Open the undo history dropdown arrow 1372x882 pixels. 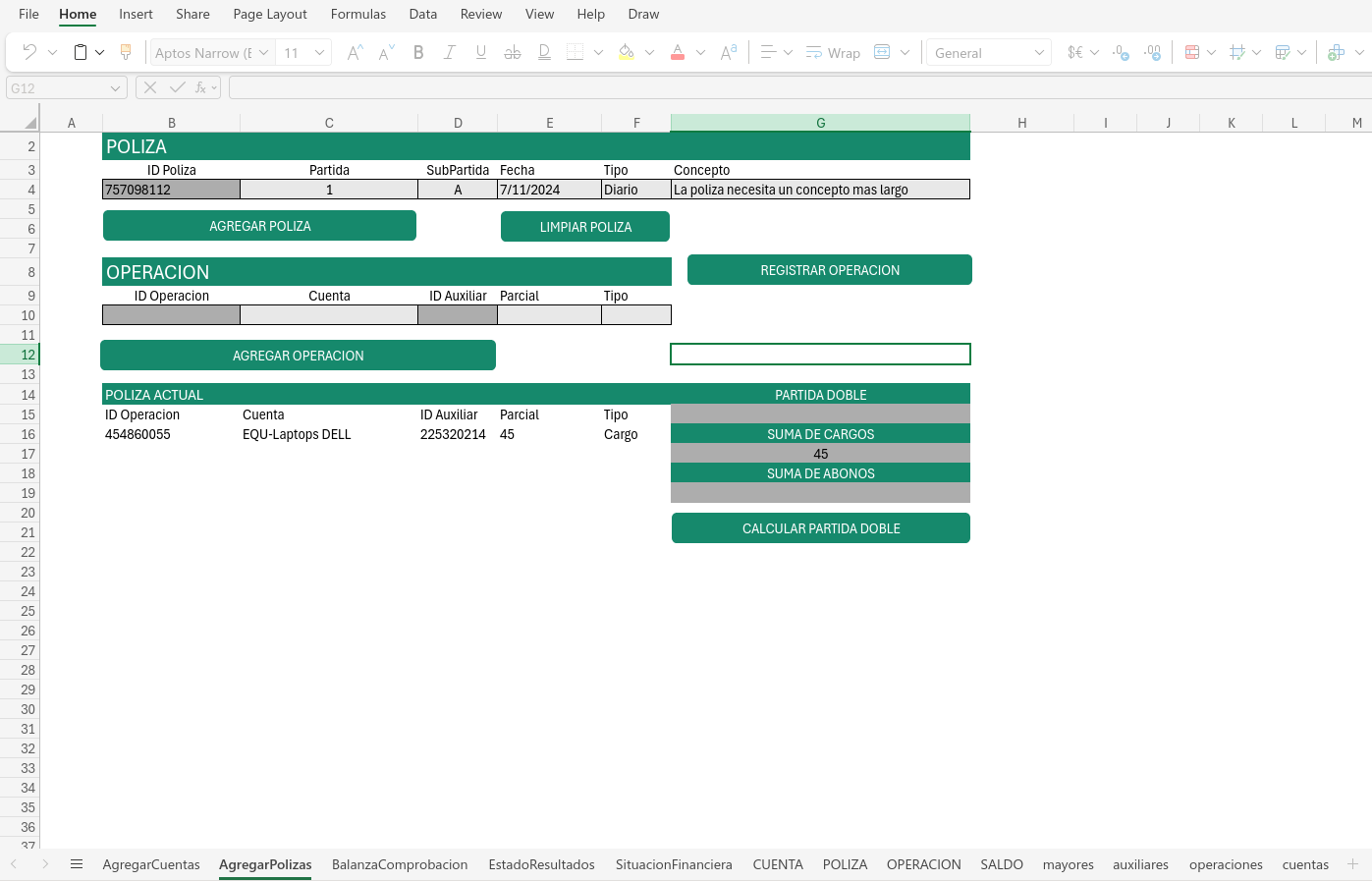[52, 52]
